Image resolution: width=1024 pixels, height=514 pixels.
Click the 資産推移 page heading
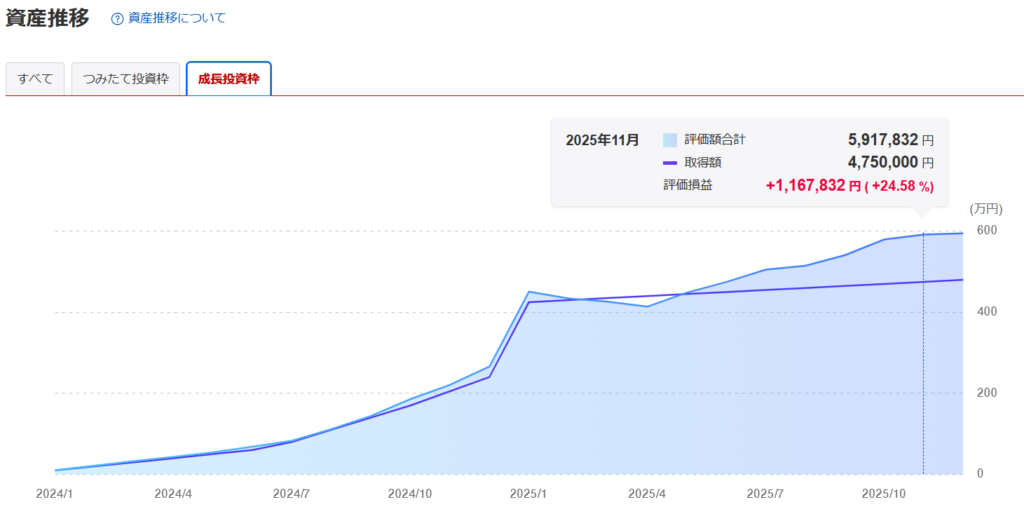point(47,18)
